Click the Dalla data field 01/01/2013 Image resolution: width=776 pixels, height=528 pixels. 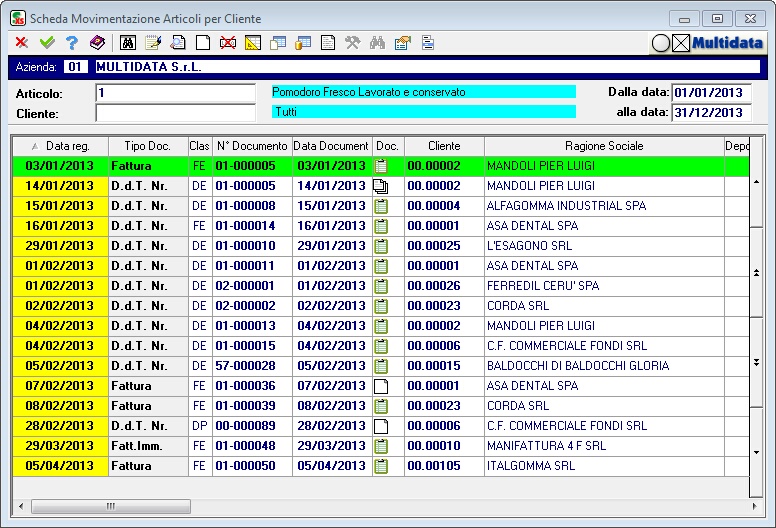click(x=712, y=93)
